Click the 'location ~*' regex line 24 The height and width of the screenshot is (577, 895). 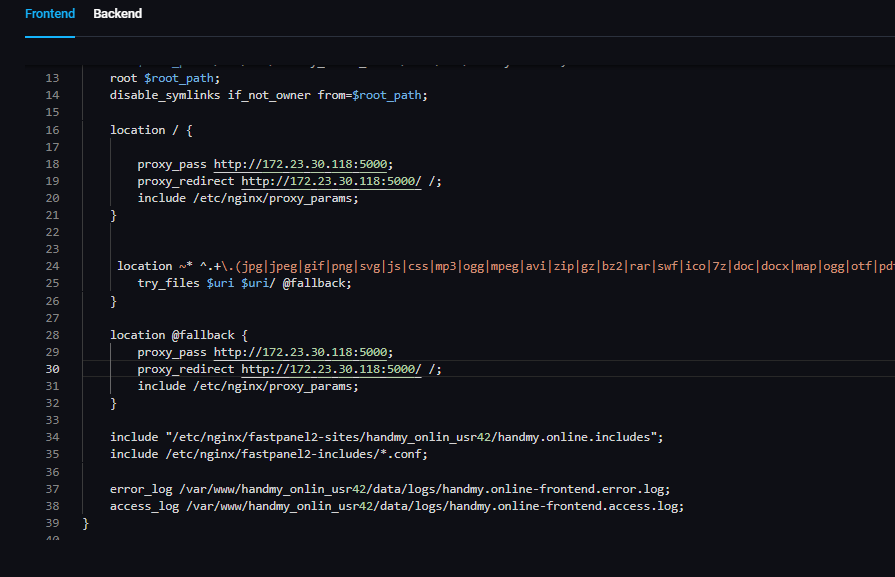(506, 266)
